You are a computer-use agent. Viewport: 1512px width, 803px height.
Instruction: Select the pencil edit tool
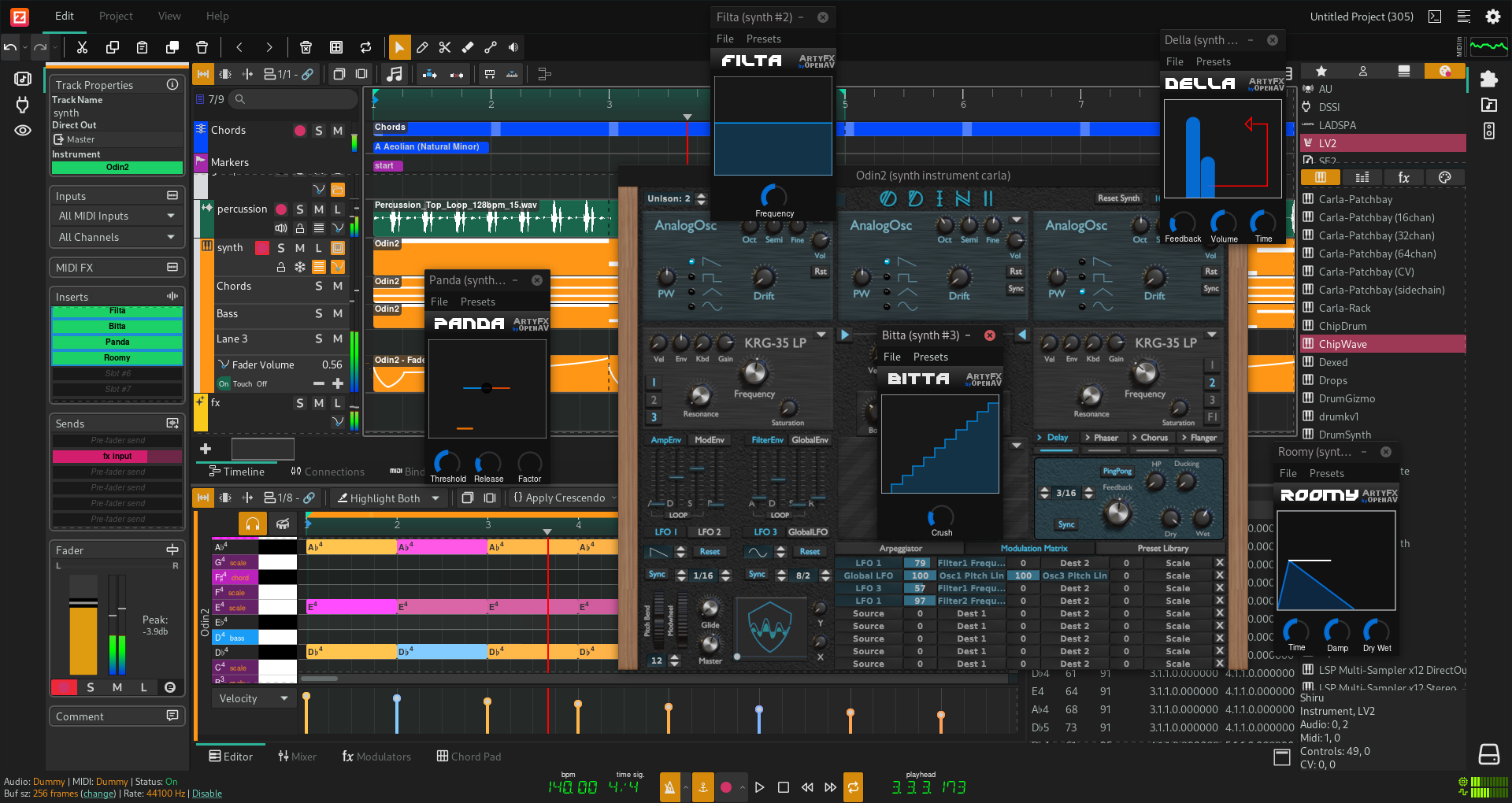click(x=422, y=48)
